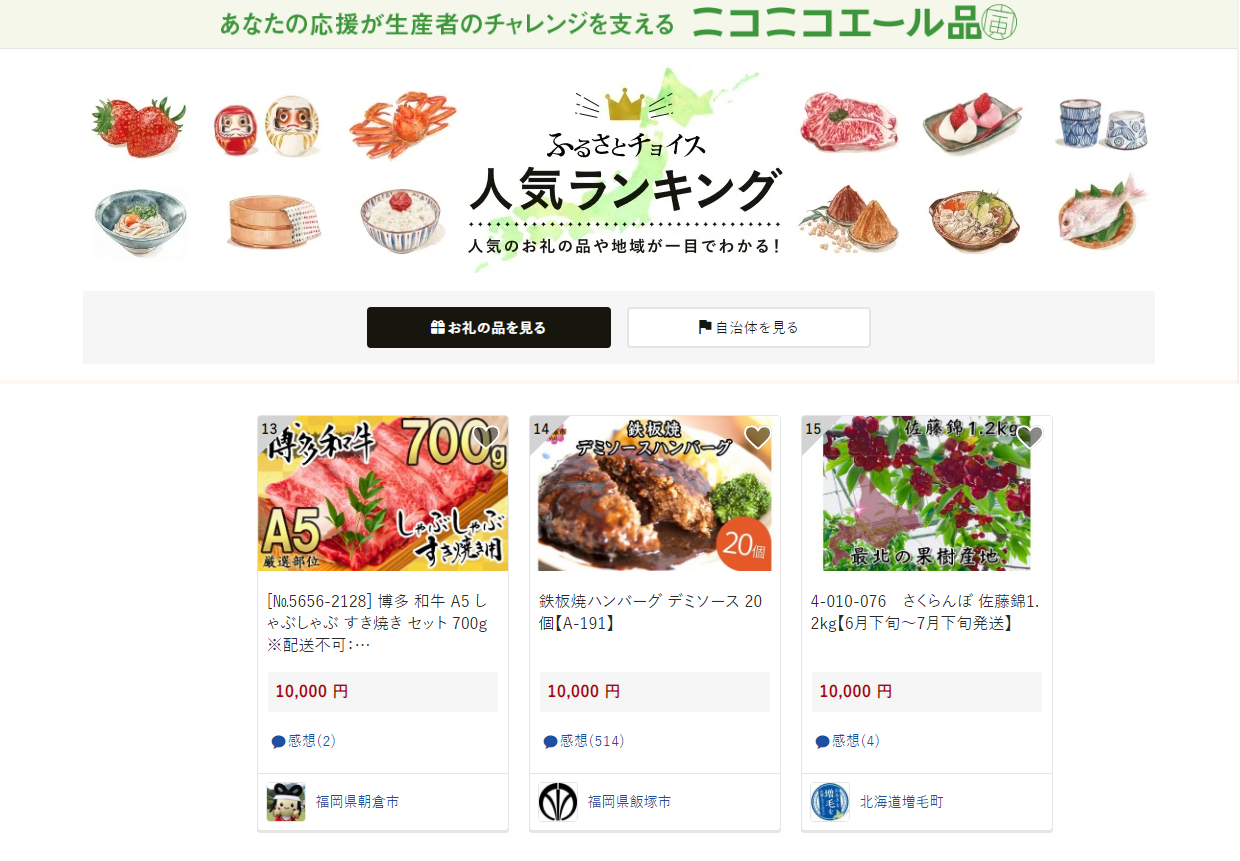1240x861 pixels.
Task: Open the 北海道増毛町 municipality link
Action: (x=901, y=802)
